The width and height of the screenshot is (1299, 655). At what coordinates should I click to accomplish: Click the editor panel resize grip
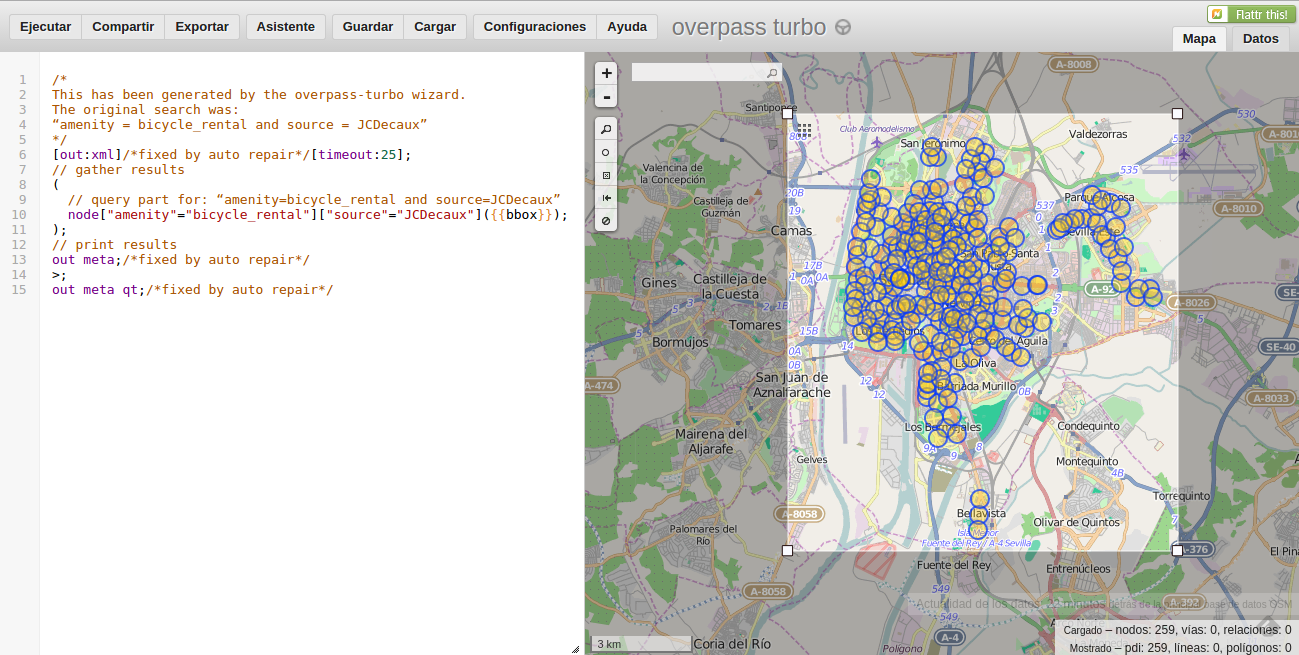[575, 648]
